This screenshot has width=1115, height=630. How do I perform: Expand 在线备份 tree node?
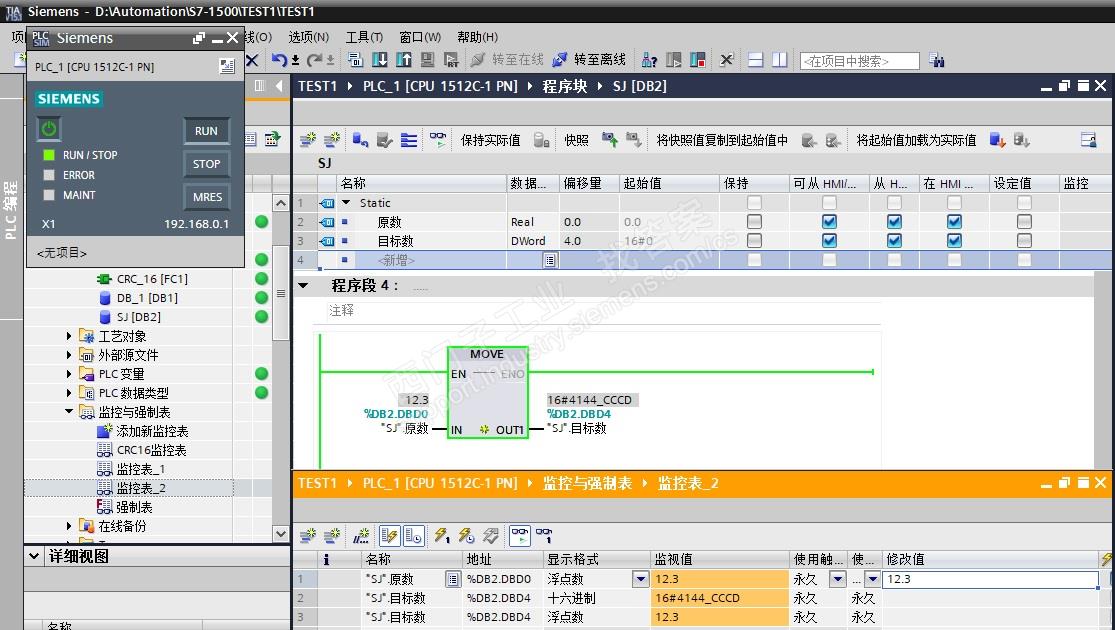click(x=69, y=526)
